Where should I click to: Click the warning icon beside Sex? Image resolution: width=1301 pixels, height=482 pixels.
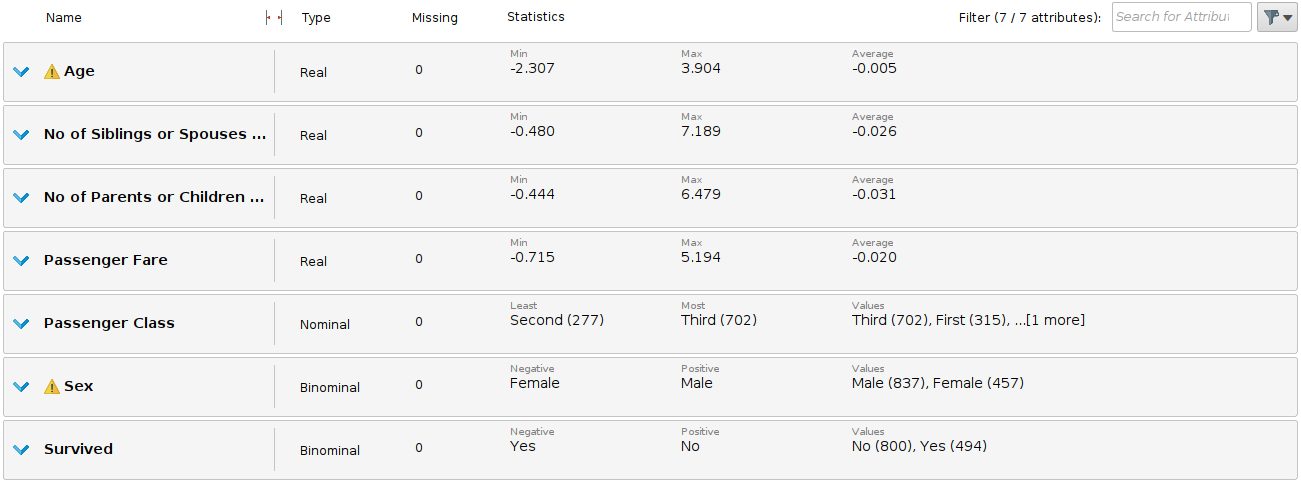point(52,387)
